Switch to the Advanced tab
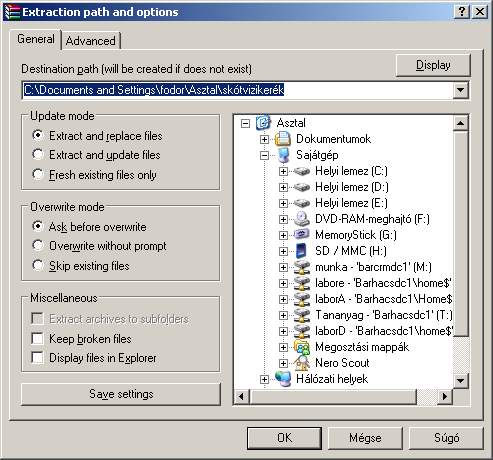This screenshot has height=460, width=493. coord(91,41)
